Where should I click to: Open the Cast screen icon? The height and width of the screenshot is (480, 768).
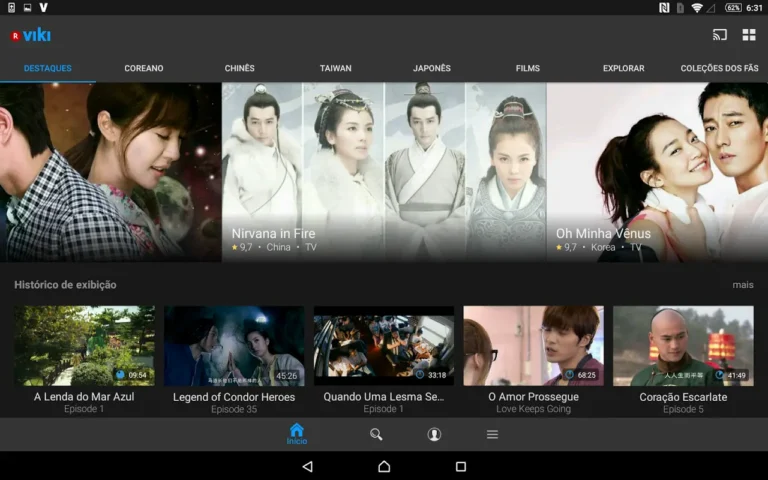click(x=720, y=35)
